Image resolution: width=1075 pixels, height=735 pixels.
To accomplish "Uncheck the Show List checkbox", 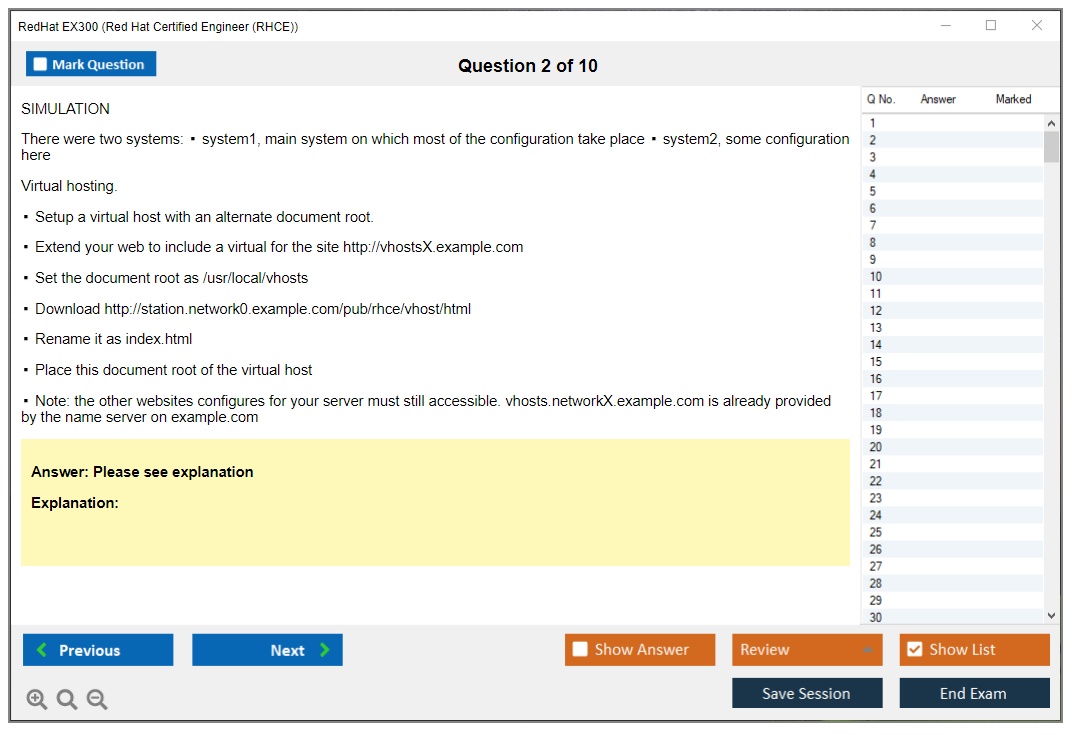I will point(914,650).
